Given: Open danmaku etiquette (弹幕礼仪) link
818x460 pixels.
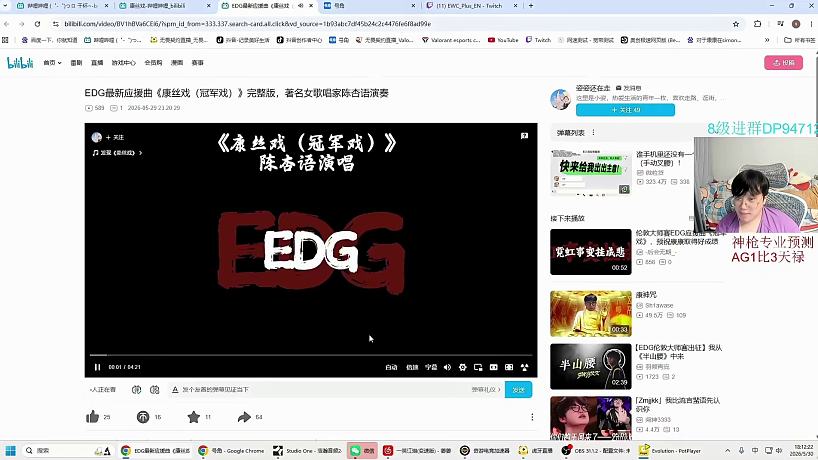Looking at the screenshot, I should (486, 390).
